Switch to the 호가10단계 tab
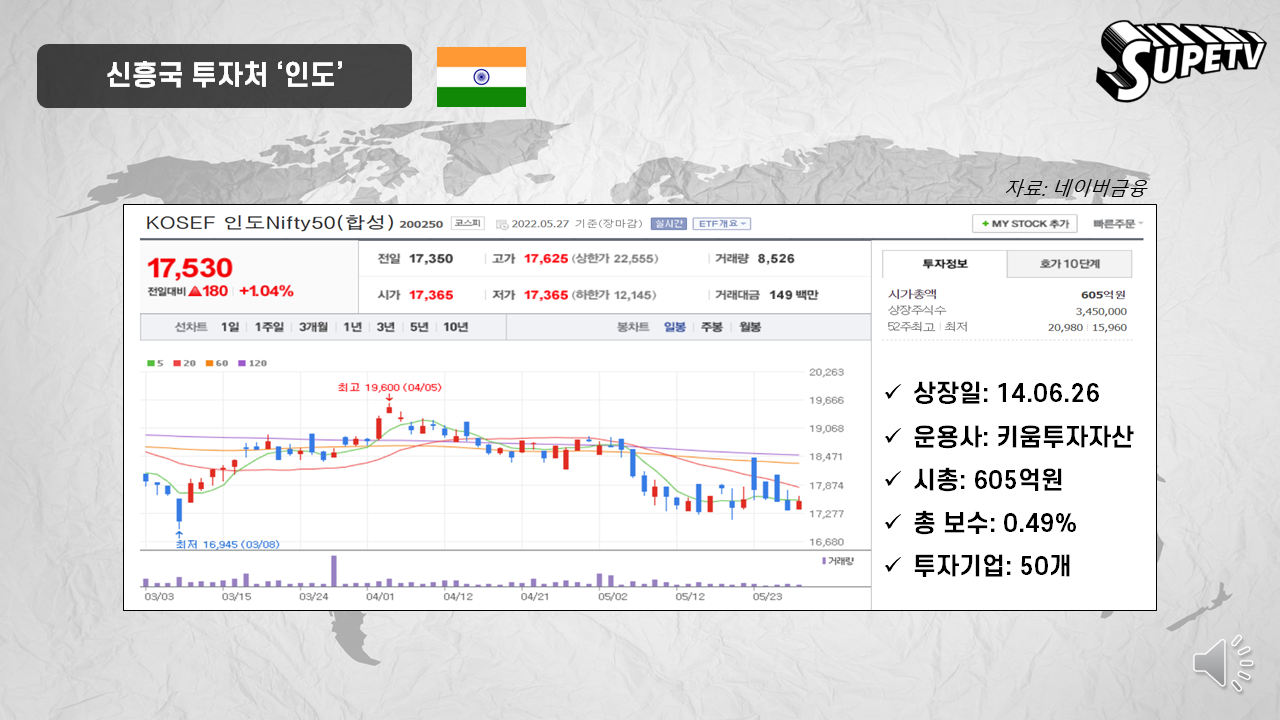Viewport: 1280px width, 720px height. [1069, 264]
